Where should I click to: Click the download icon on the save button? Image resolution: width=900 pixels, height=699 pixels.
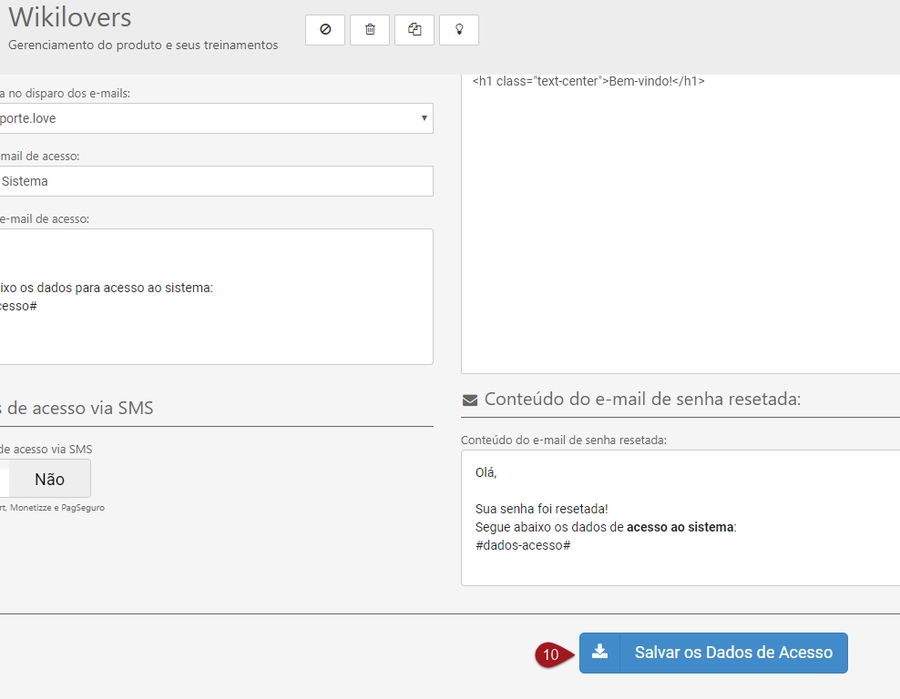coord(599,652)
